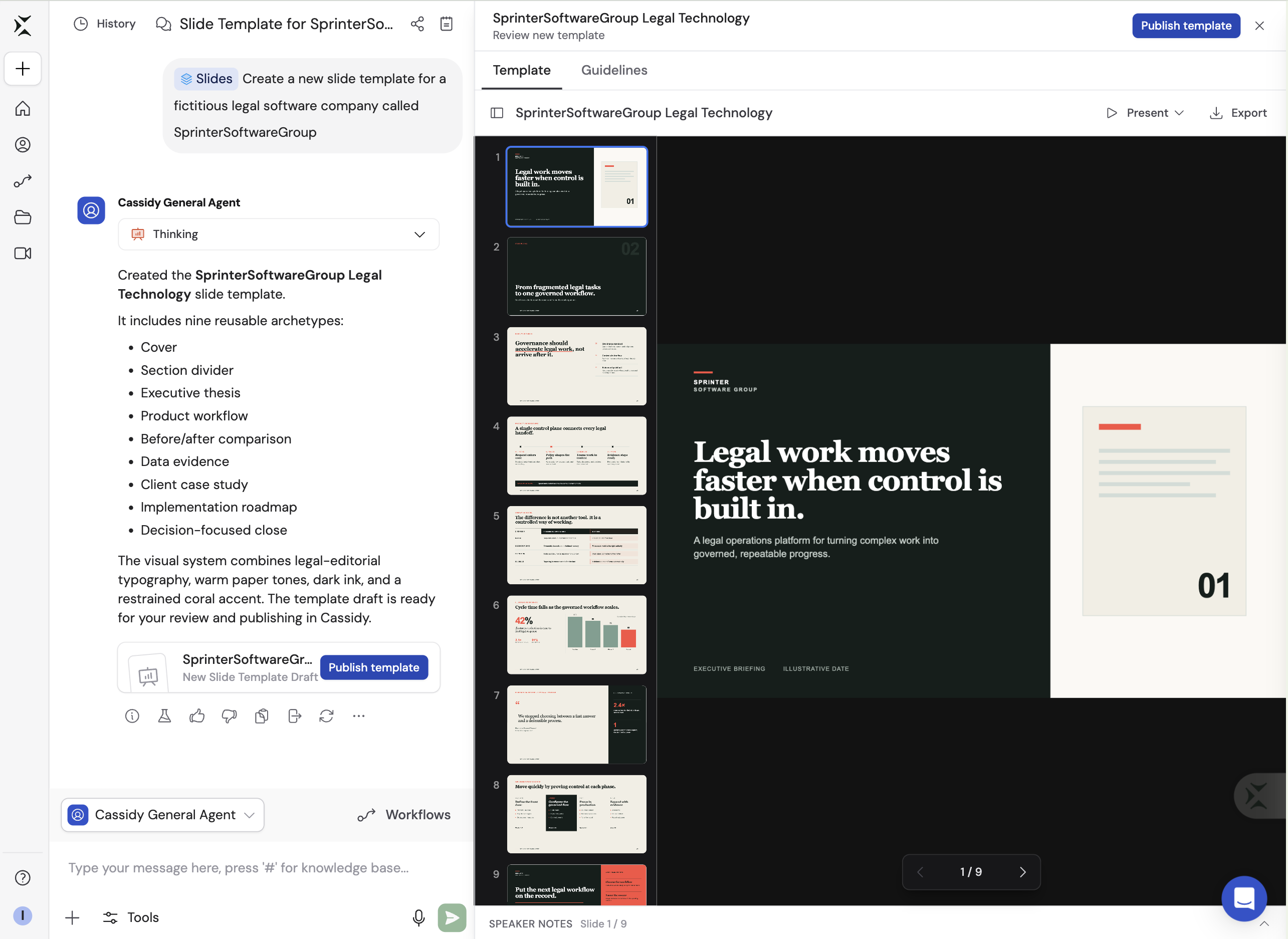Image resolution: width=1288 pixels, height=939 pixels.
Task: Export response with arrow-document icon
Action: (x=294, y=716)
